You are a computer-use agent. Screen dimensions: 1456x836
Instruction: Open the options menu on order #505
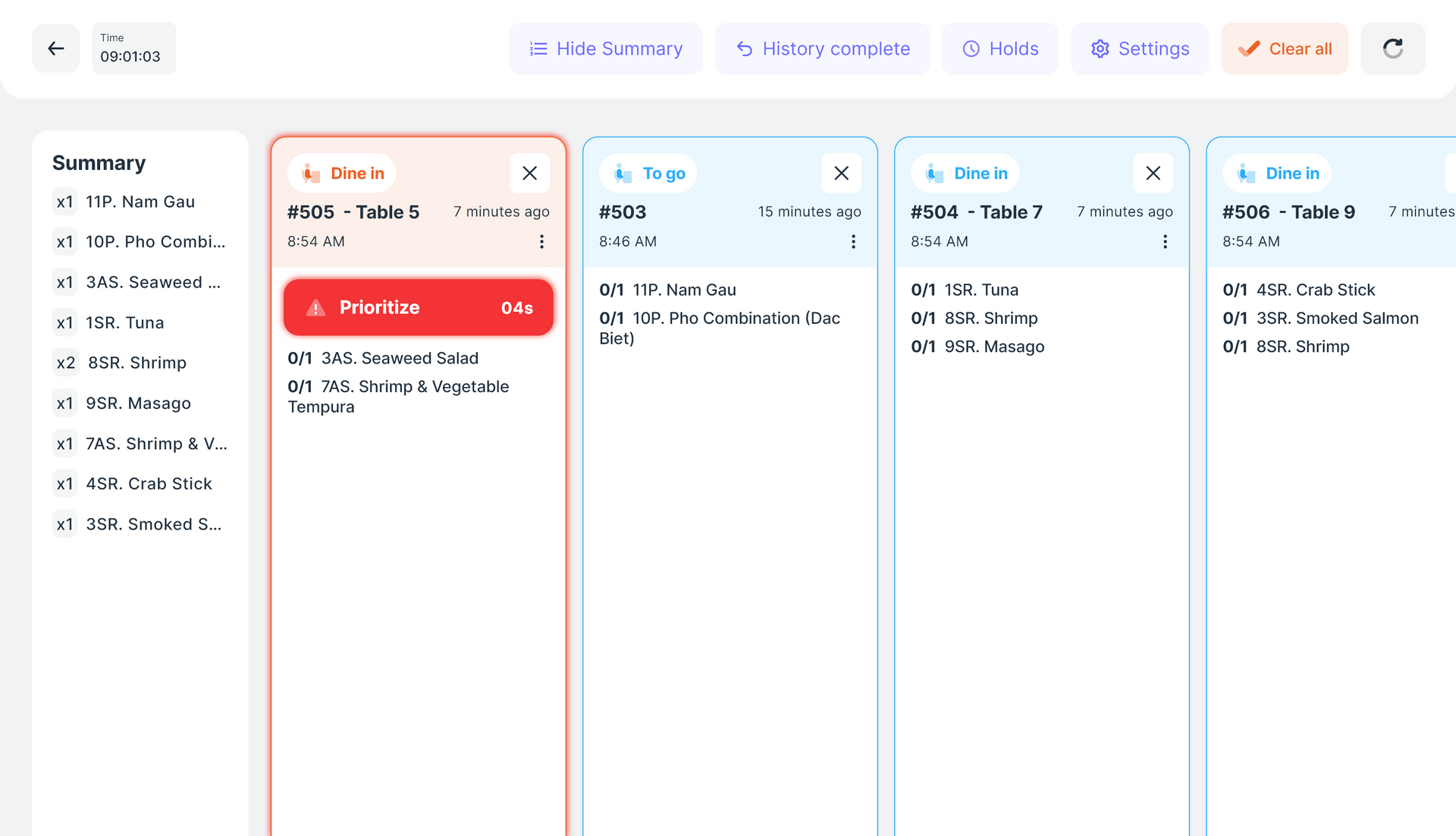pyautogui.click(x=541, y=241)
